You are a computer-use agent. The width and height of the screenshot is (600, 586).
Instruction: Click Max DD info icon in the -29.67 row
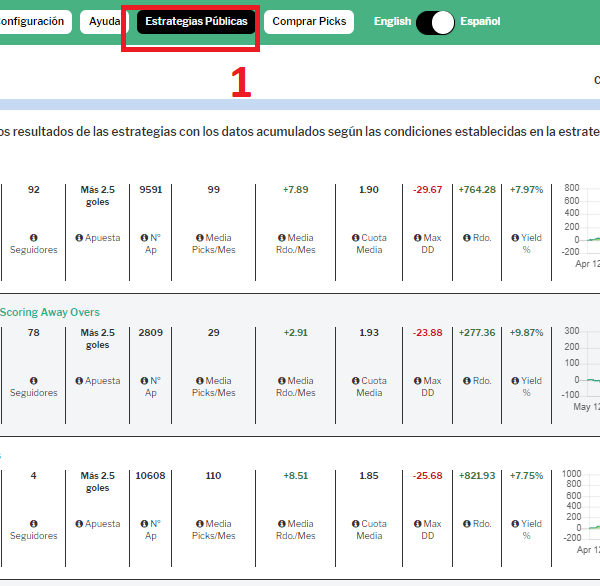click(x=417, y=238)
